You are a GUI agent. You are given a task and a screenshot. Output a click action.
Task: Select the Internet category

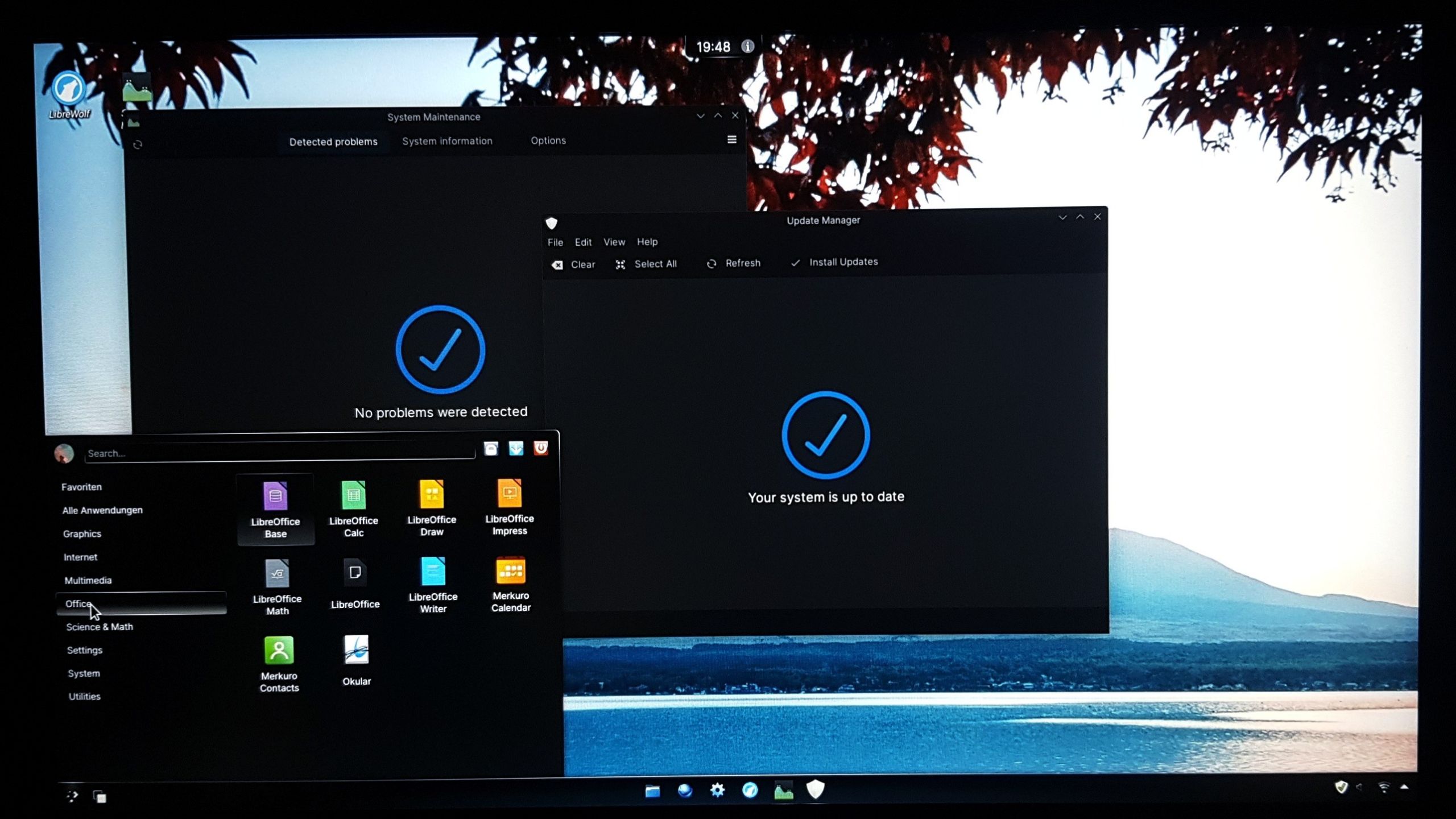click(x=80, y=557)
